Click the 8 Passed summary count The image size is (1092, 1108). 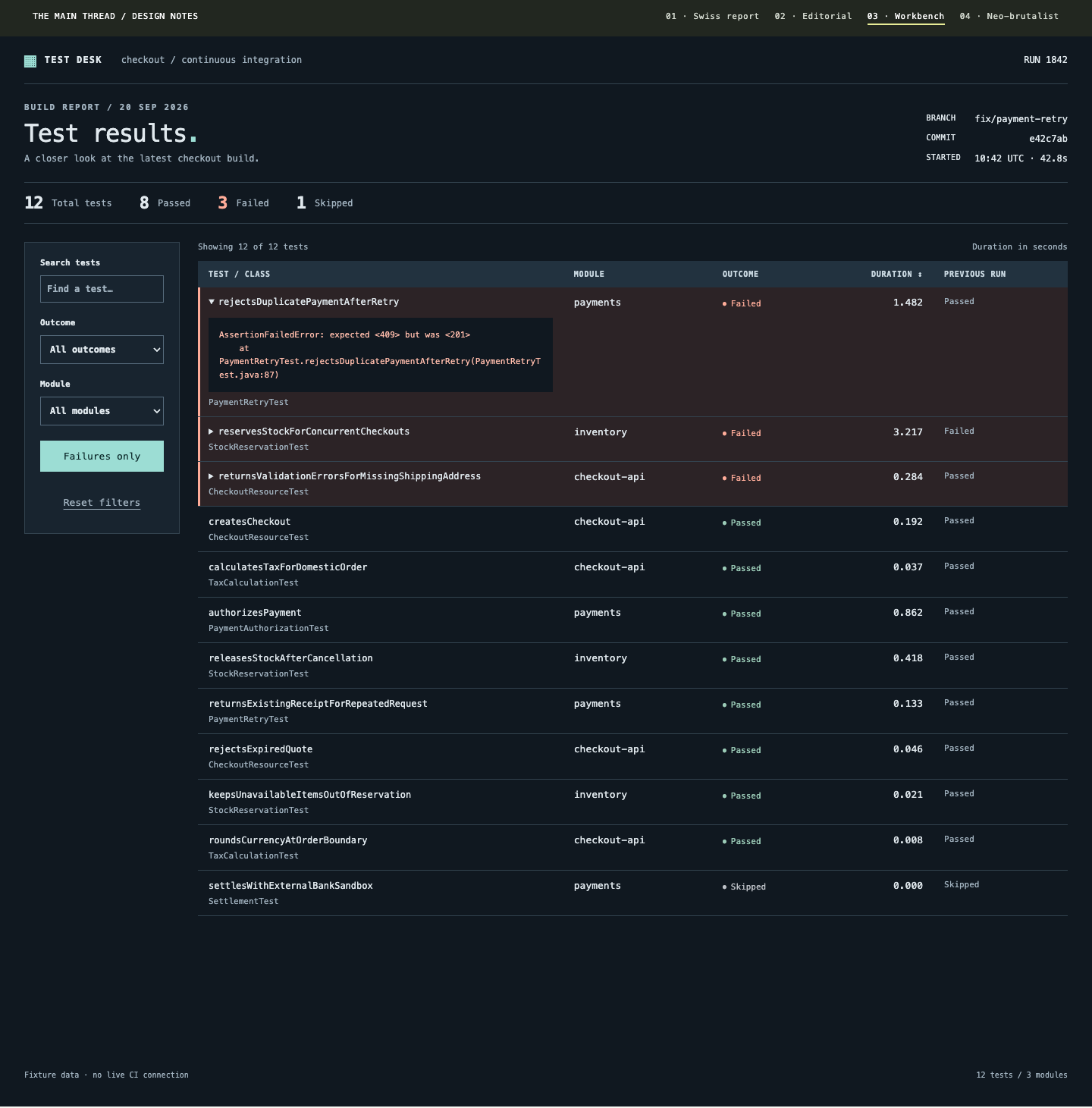165,202
